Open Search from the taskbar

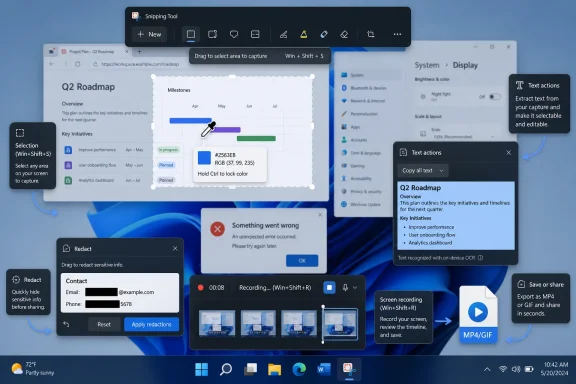click(x=226, y=369)
